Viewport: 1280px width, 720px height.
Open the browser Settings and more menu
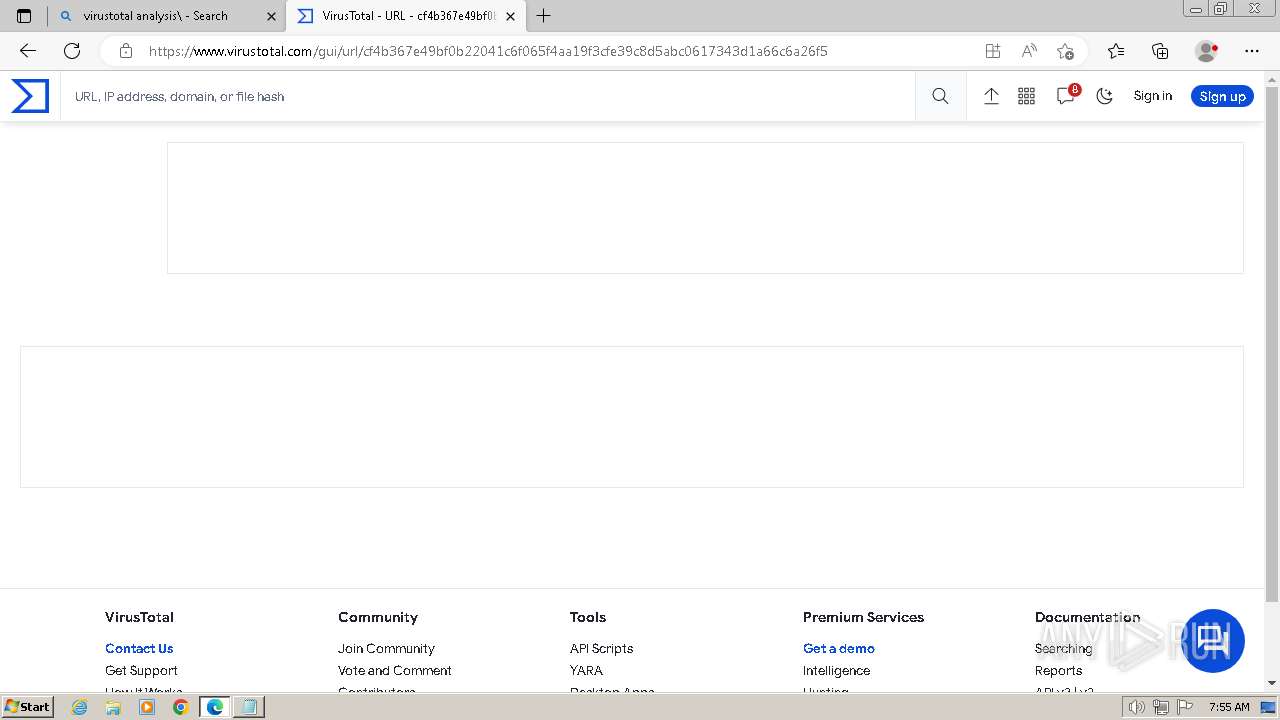[1252, 51]
